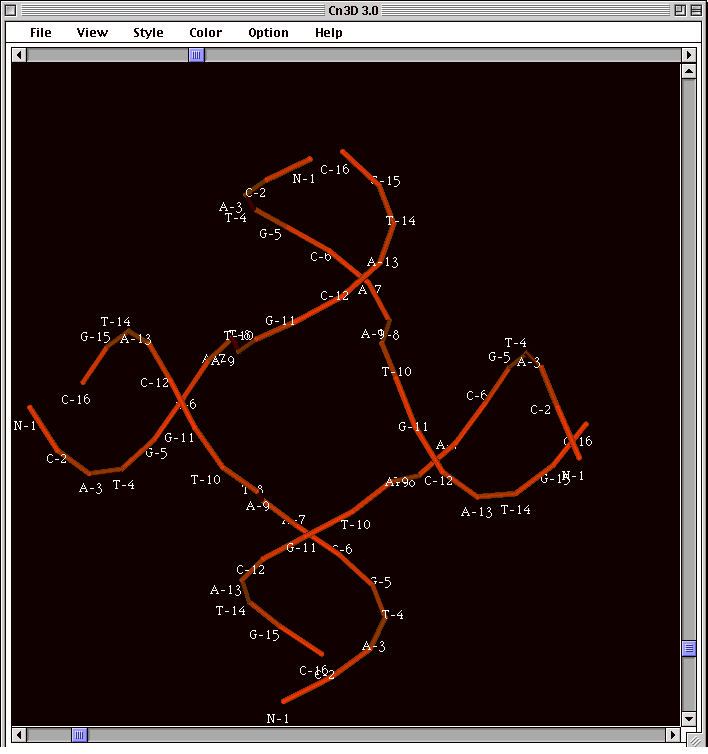Viewport: 708px width, 754px height.
Task: Click the G-11 label of the top strand
Action: point(280,321)
